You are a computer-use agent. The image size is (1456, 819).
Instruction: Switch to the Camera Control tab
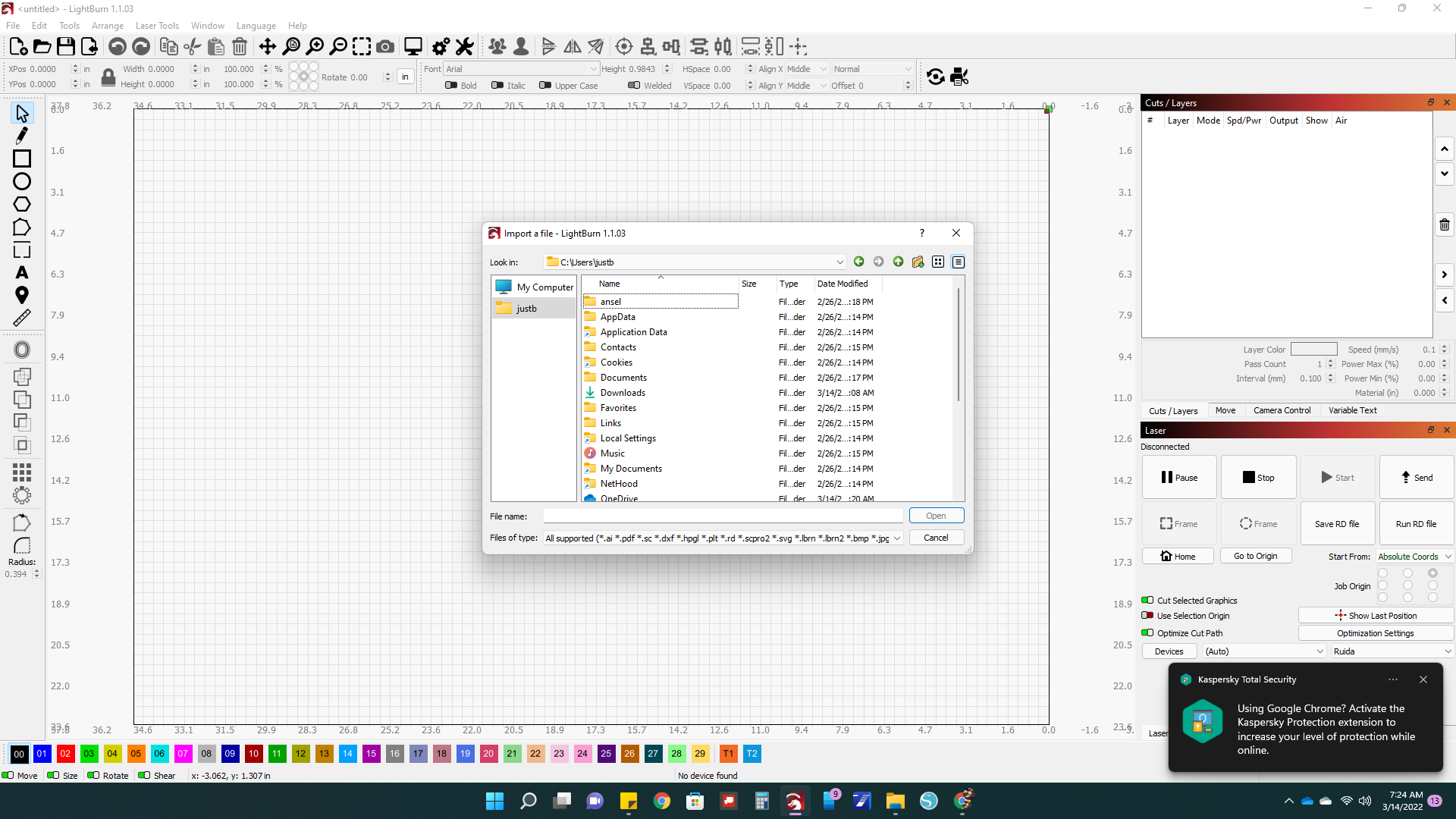point(1282,410)
